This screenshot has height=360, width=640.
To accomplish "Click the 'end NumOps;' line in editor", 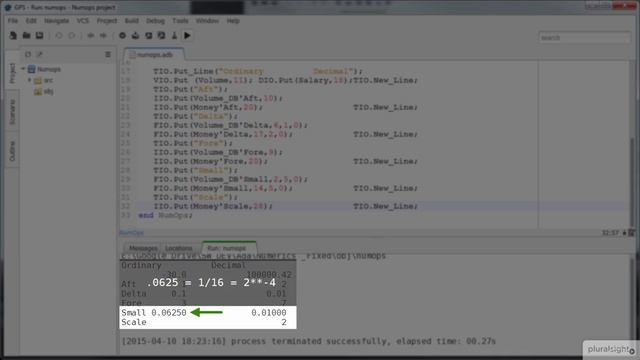I will [x=165, y=215].
